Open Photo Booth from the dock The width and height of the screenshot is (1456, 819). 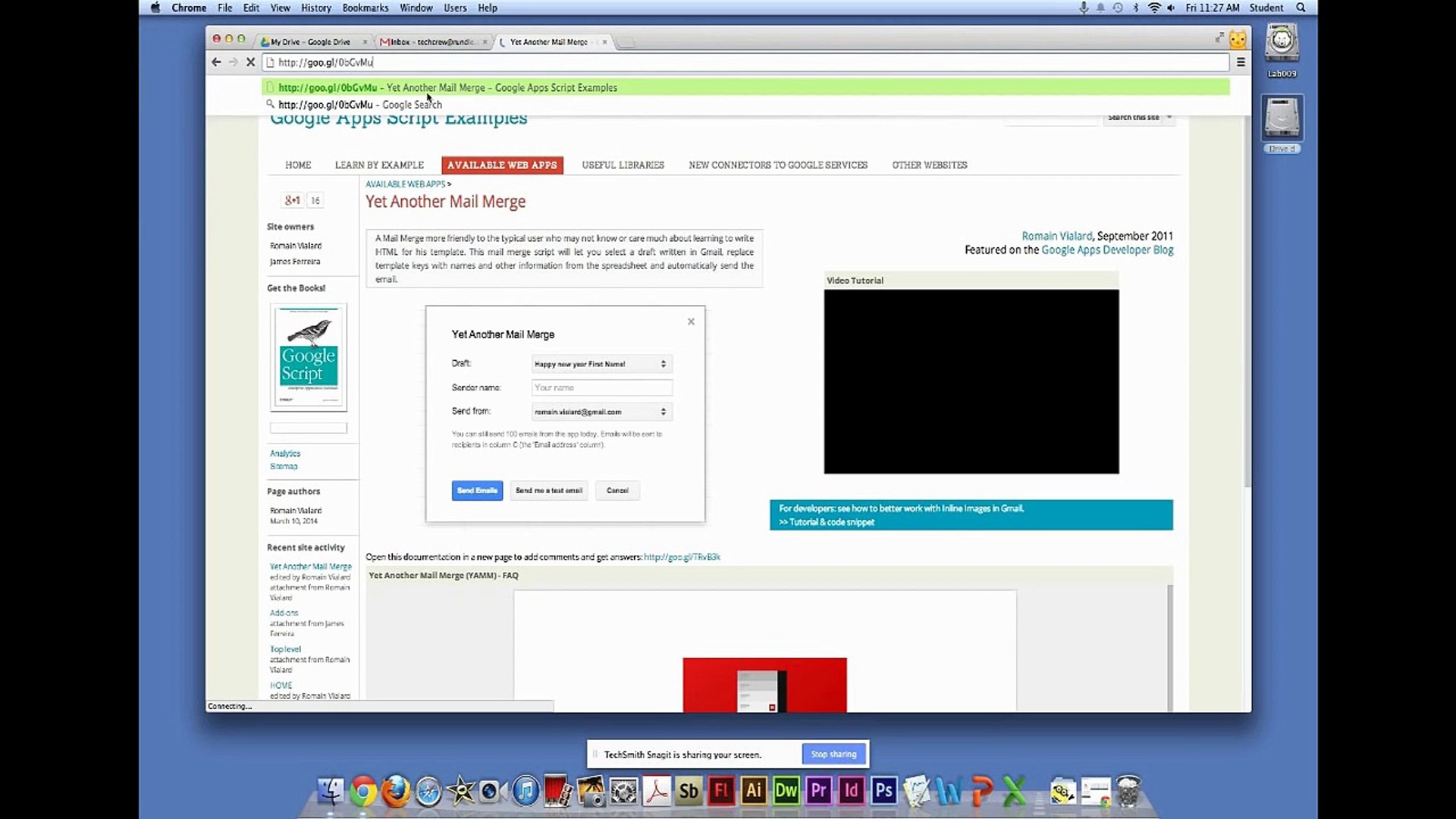coord(557,792)
